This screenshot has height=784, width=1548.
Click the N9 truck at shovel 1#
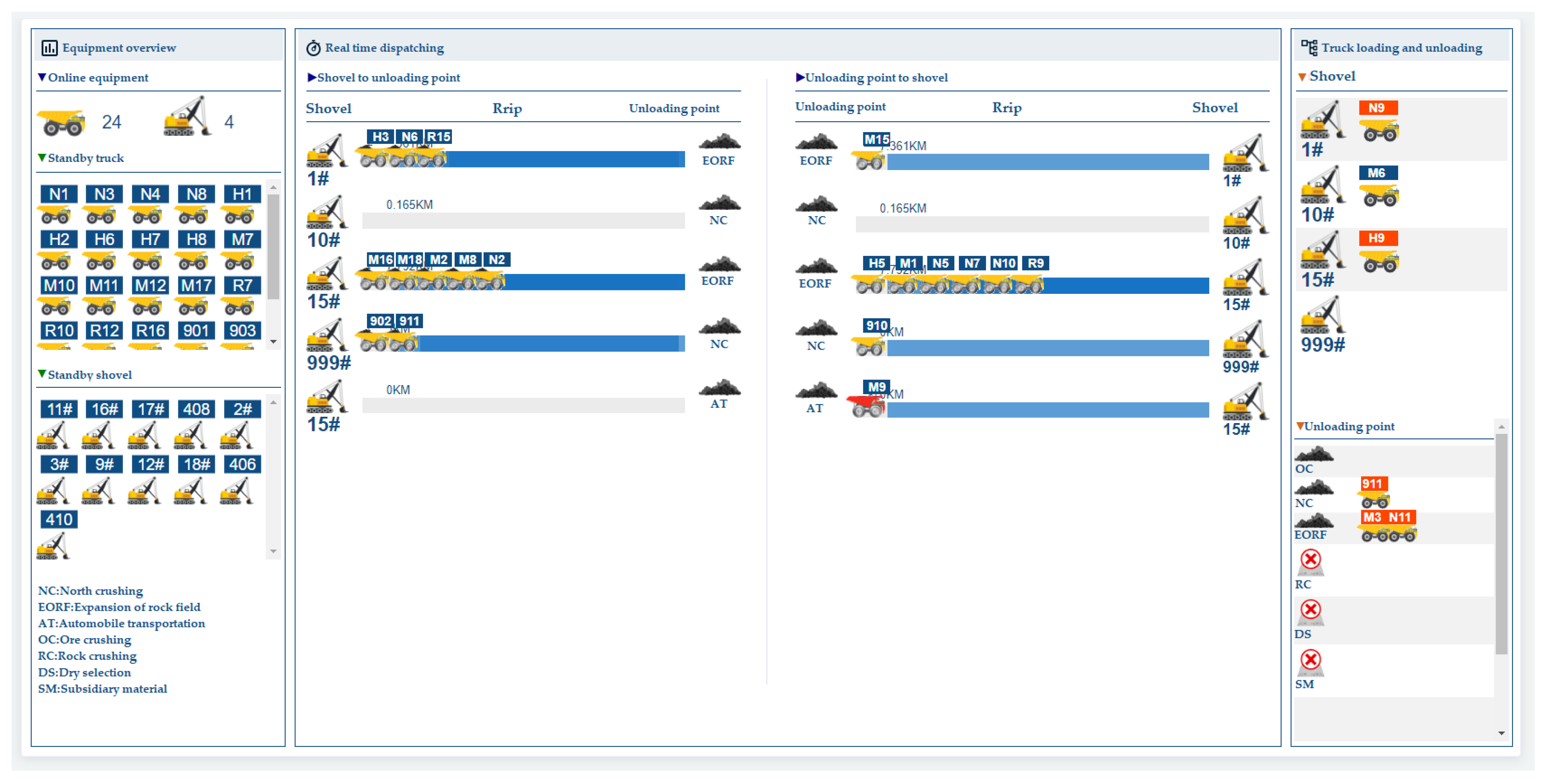point(1379,130)
